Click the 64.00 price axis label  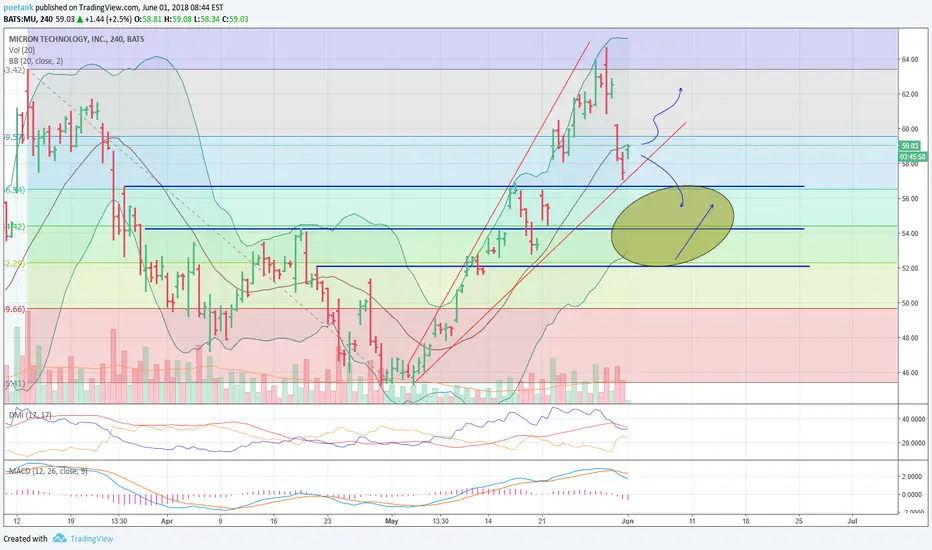909,59
